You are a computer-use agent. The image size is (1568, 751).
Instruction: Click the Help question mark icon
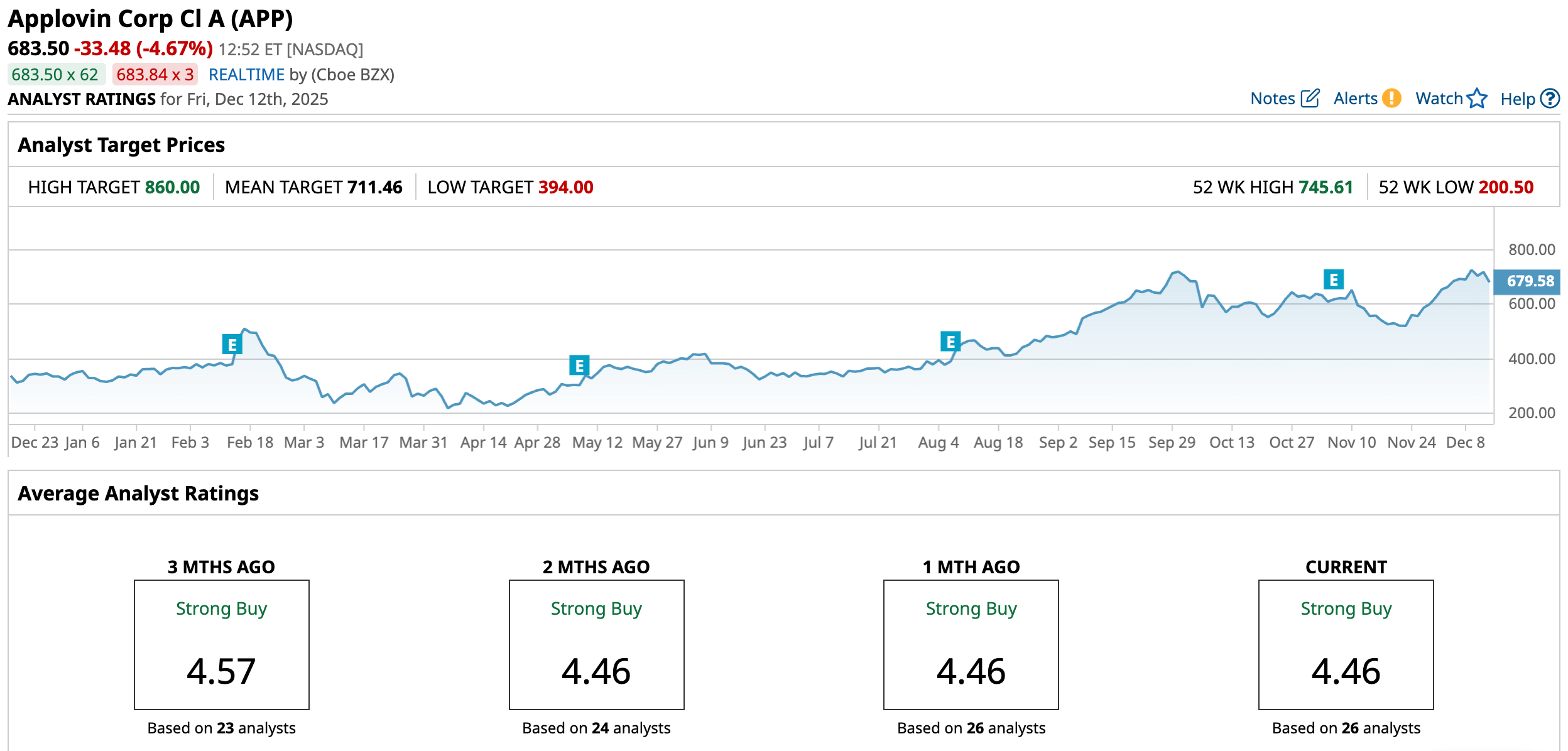(x=1550, y=99)
